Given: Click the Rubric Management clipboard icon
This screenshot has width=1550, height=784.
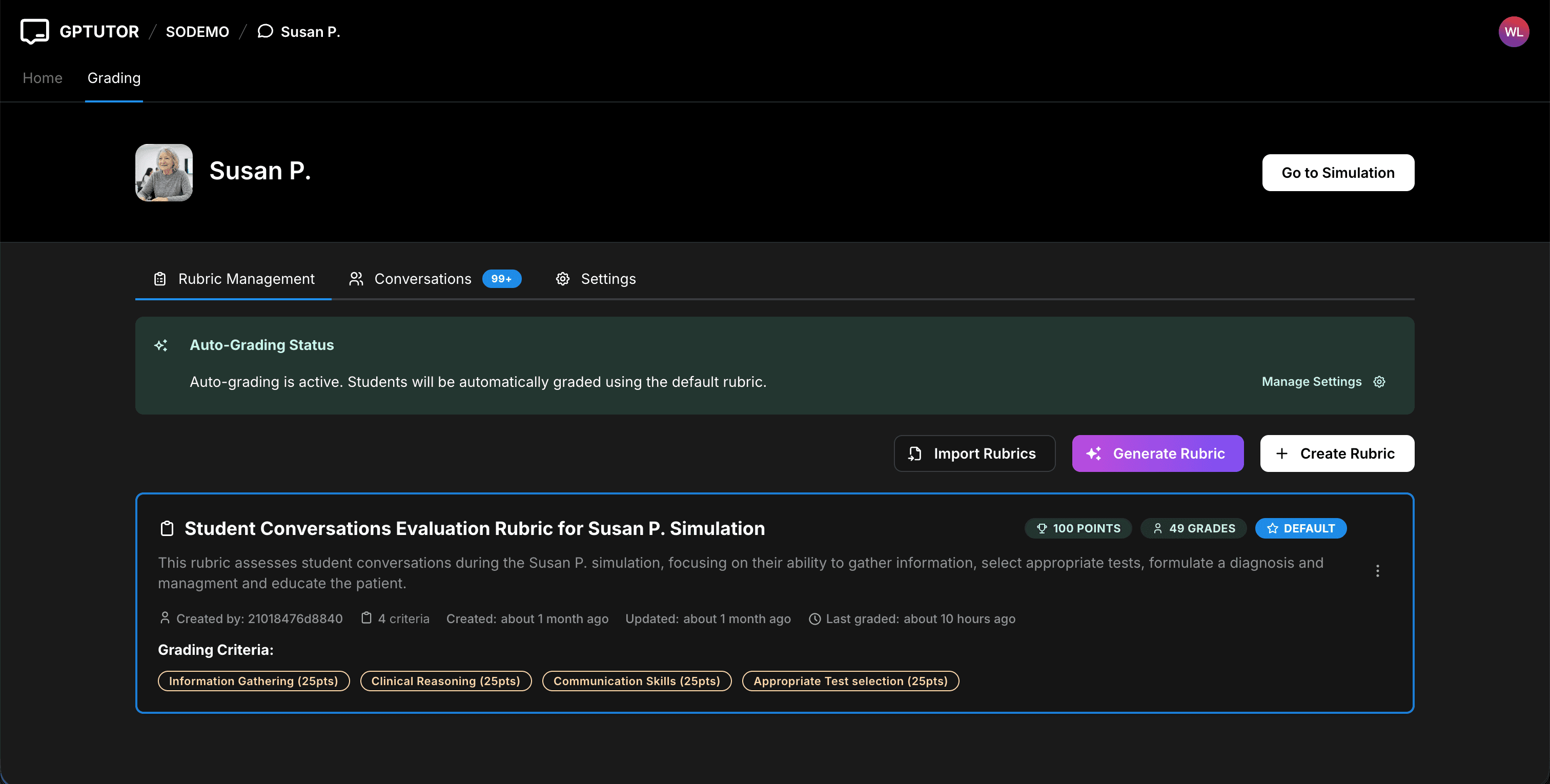Looking at the screenshot, I should pos(160,279).
